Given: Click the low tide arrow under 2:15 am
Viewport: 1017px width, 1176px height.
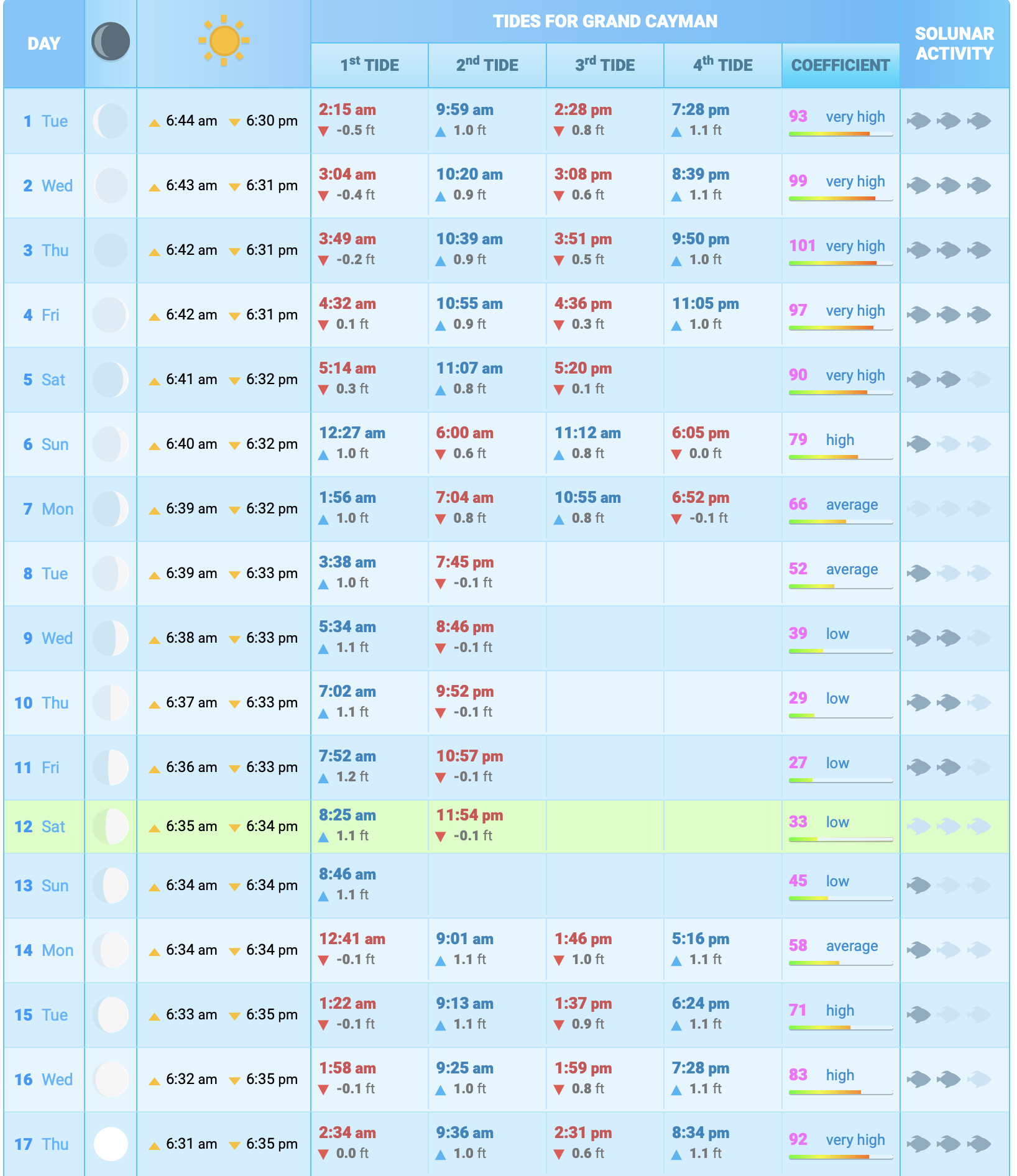Looking at the screenshot, I should [323, 131].
